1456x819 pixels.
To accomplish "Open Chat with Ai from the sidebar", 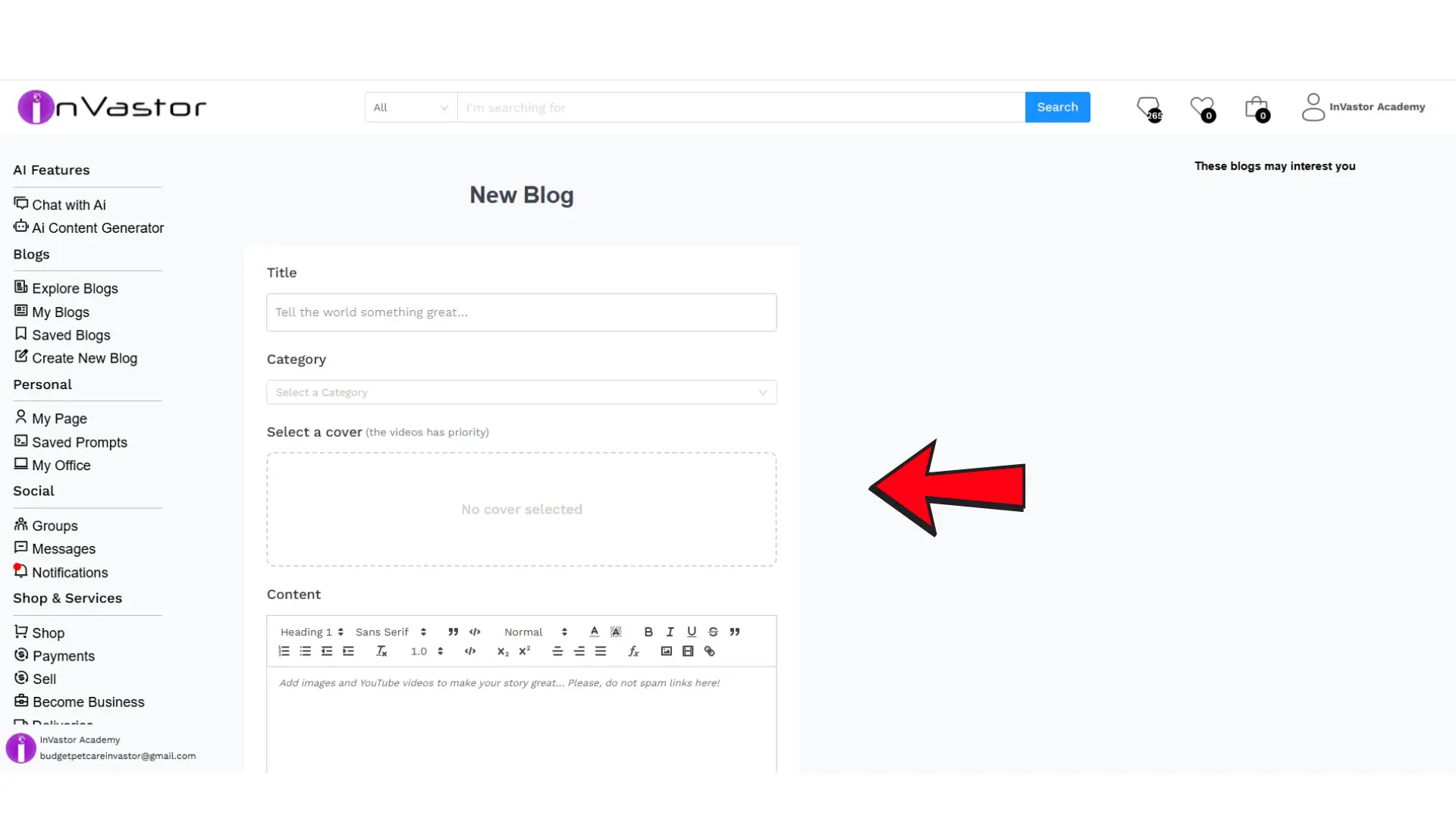I will (x=68, y=205).
